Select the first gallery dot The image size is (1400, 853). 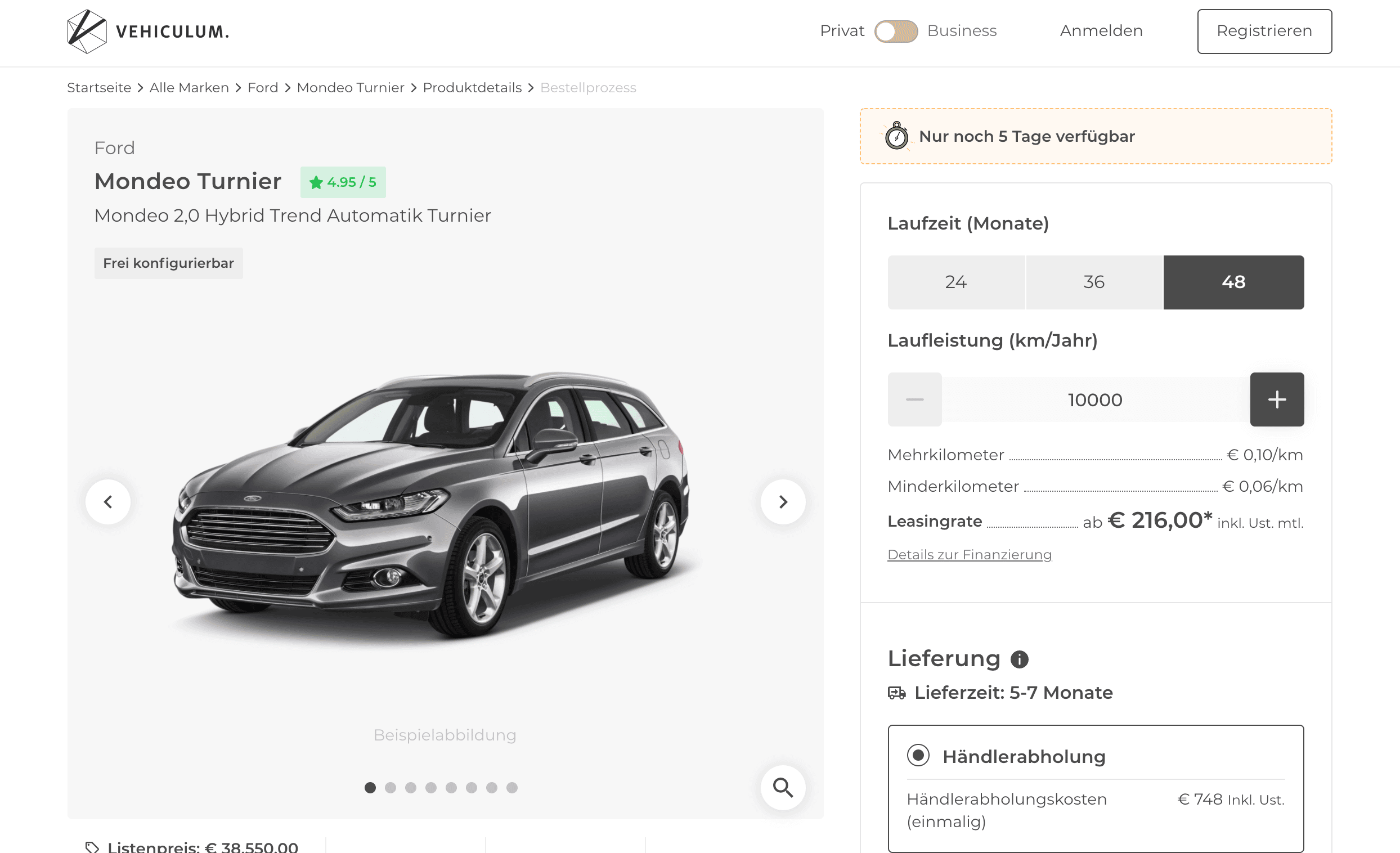(370, 788)
